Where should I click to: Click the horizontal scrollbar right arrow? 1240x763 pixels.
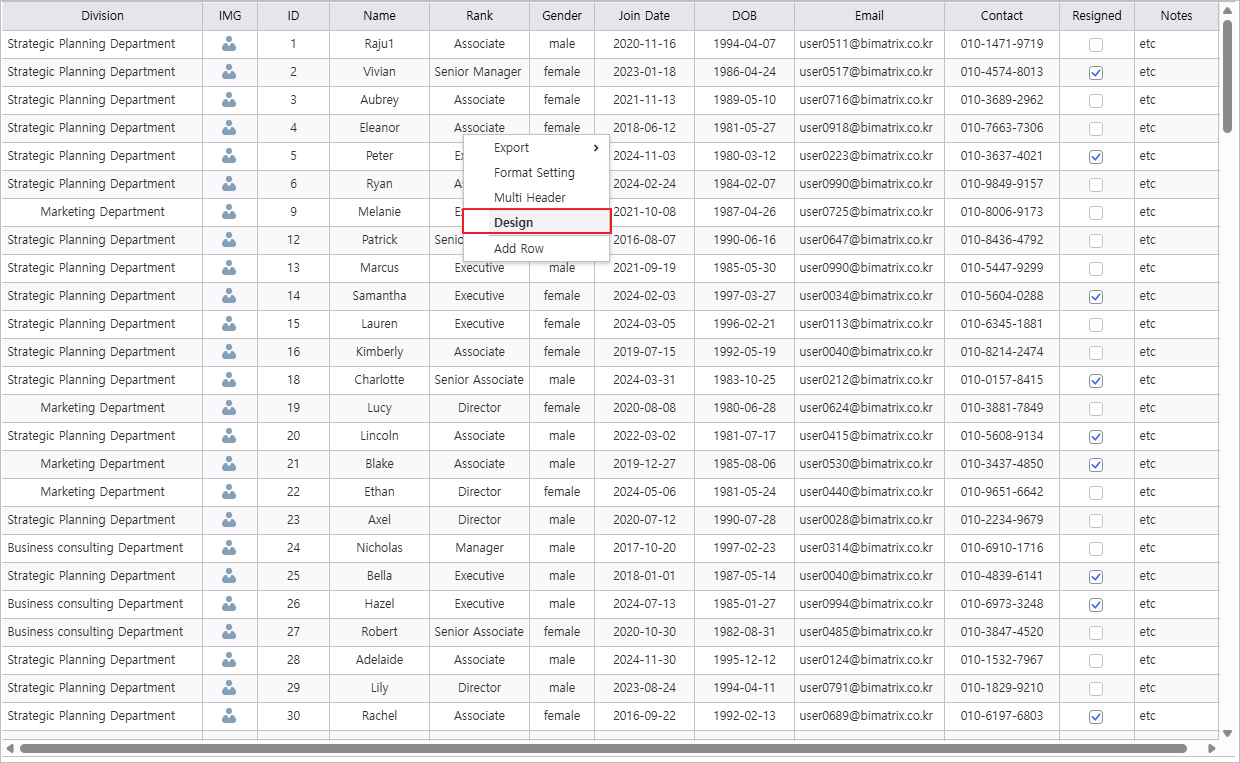(1211, 748)
